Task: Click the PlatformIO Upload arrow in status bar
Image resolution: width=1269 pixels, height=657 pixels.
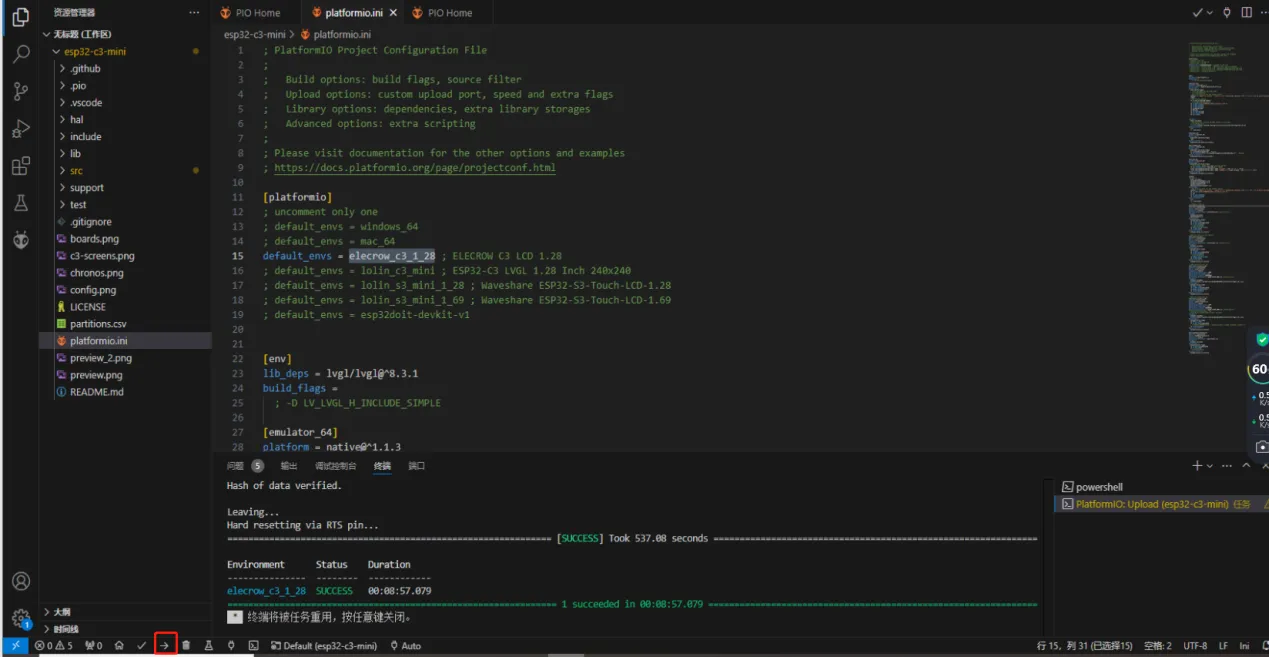Action: point(165,646)
